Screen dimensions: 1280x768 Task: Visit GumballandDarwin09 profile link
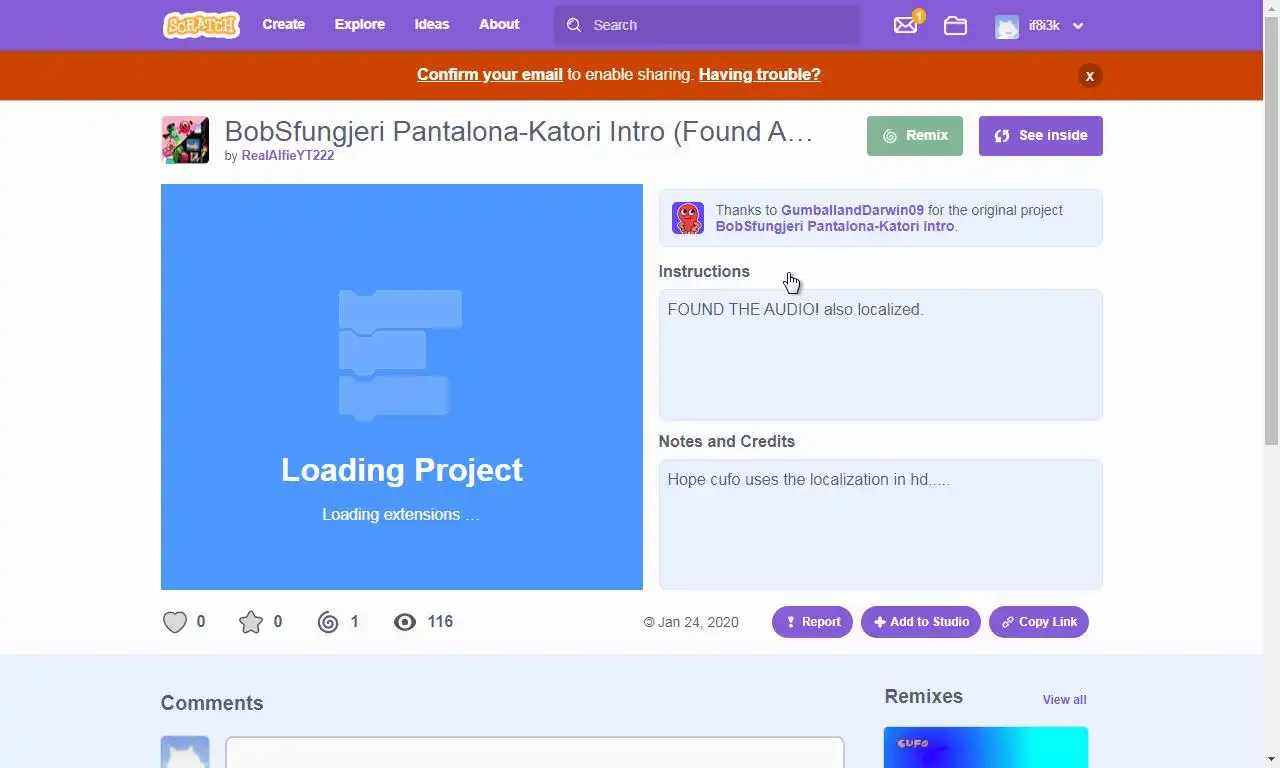point(852,210)
